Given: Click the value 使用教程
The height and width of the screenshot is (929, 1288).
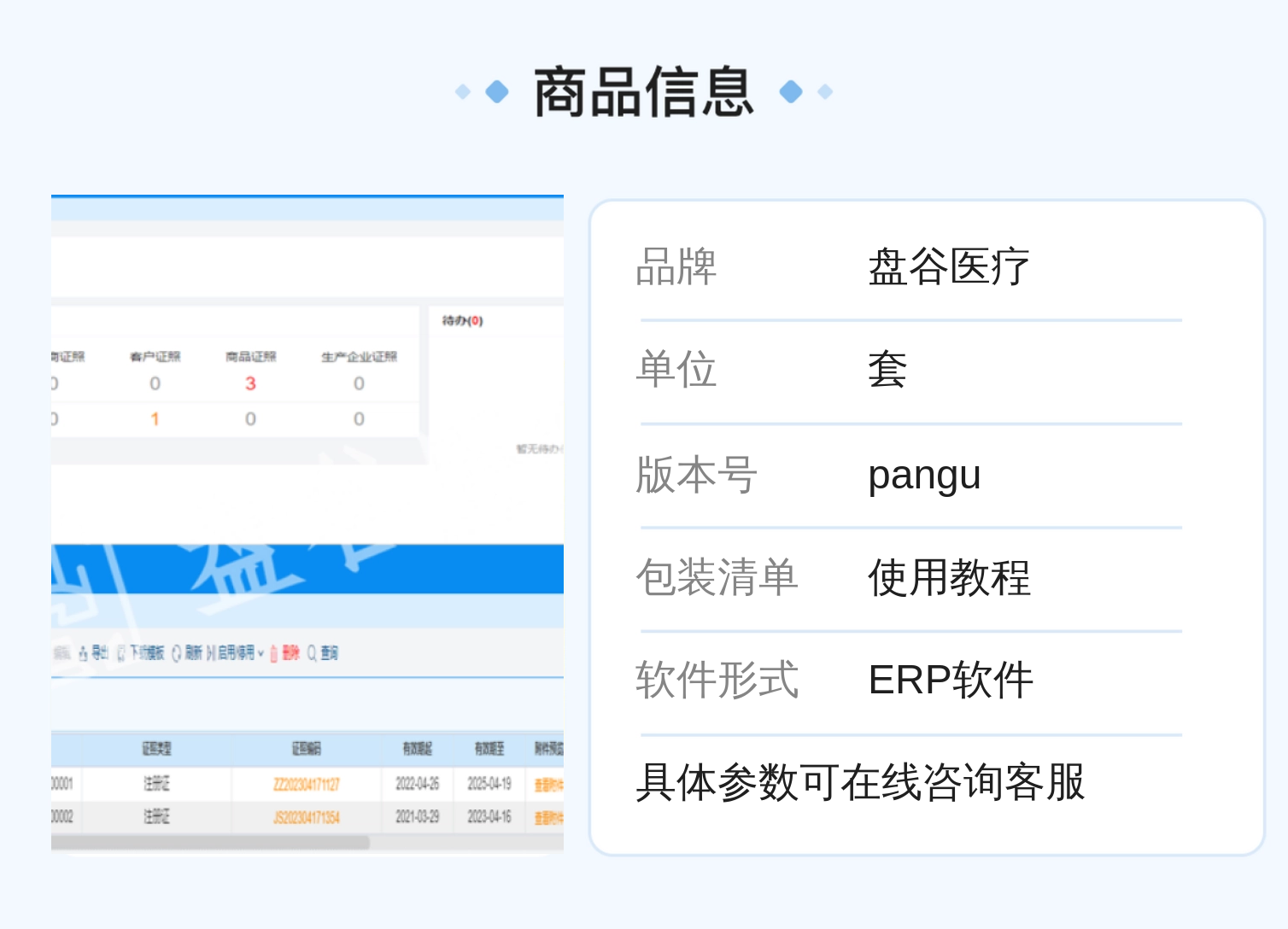Looking at the screenshot, I should (949, 578).
